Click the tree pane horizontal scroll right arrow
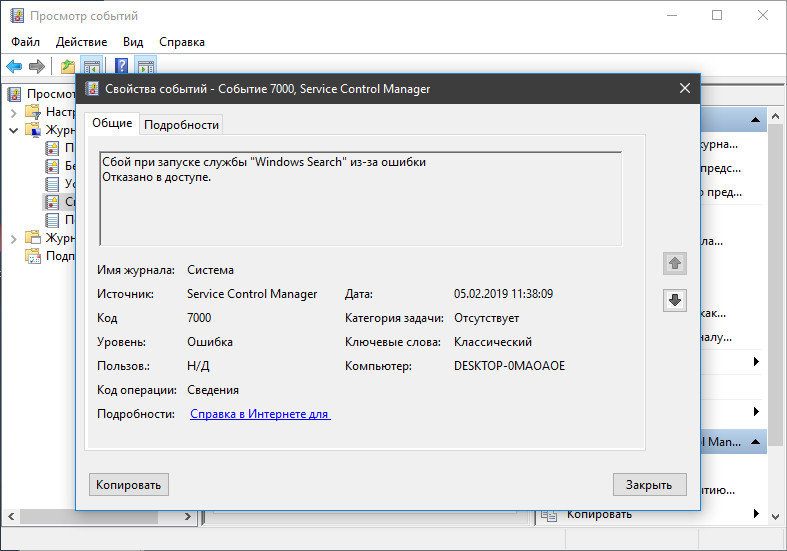 [188, 516]
